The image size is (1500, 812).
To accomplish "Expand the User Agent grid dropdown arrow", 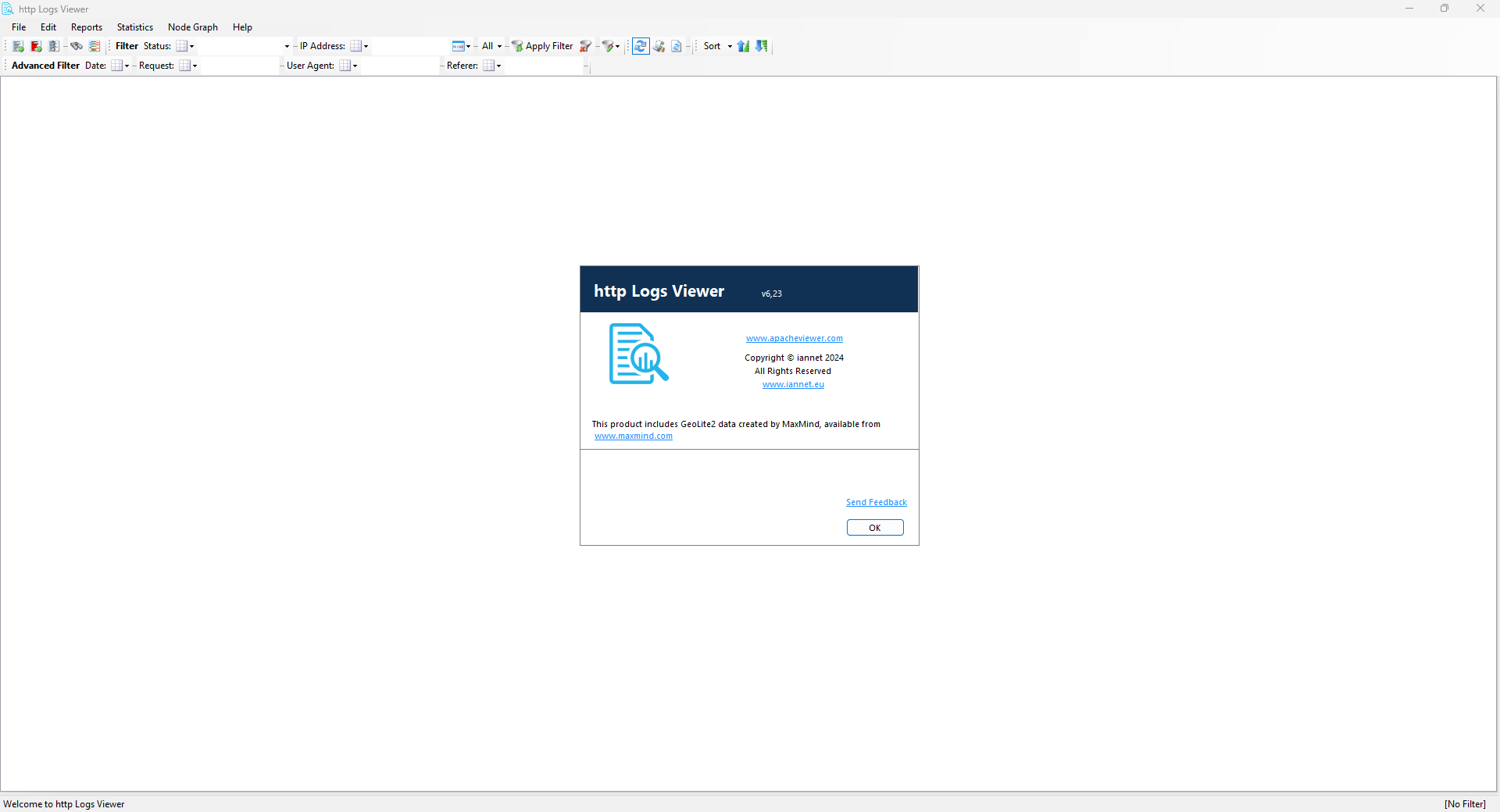I will point(355,66).
